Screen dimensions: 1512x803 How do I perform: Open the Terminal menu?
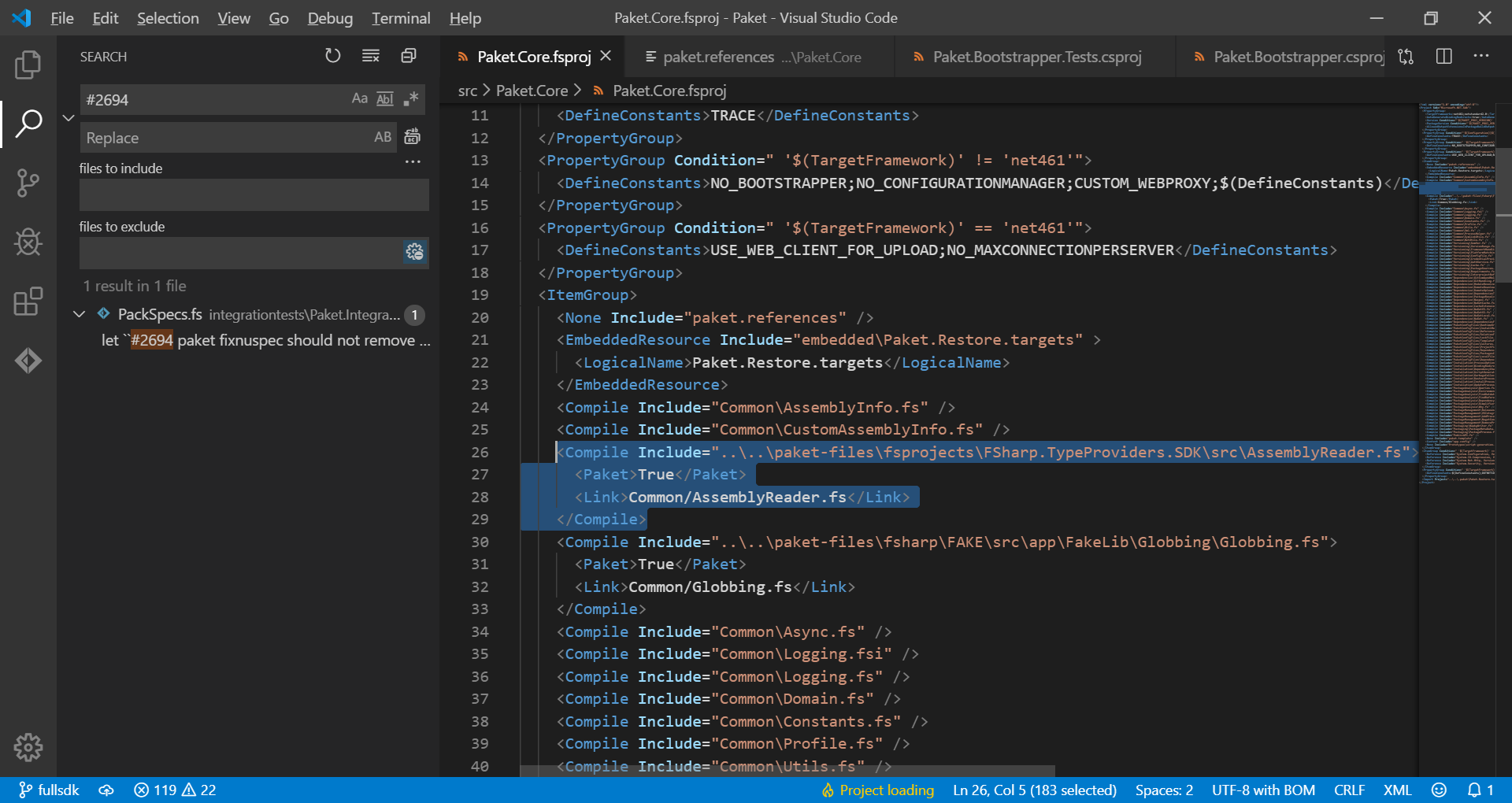pos(401,17)
